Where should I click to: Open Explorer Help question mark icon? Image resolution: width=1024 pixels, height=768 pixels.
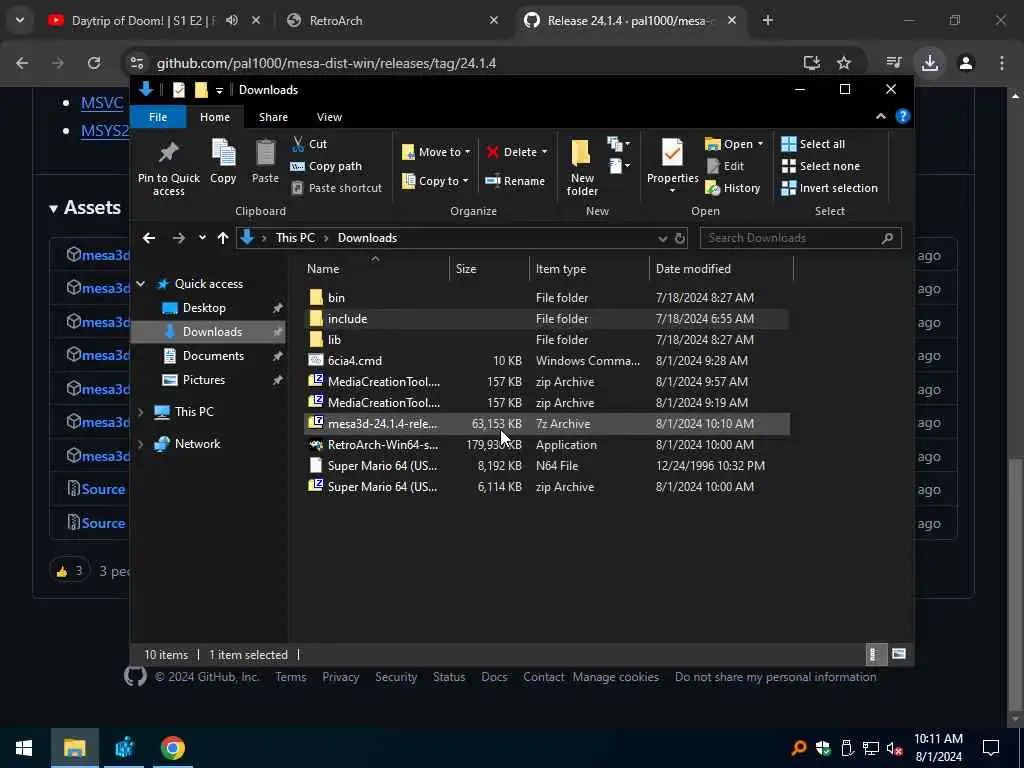click(903, 116)
